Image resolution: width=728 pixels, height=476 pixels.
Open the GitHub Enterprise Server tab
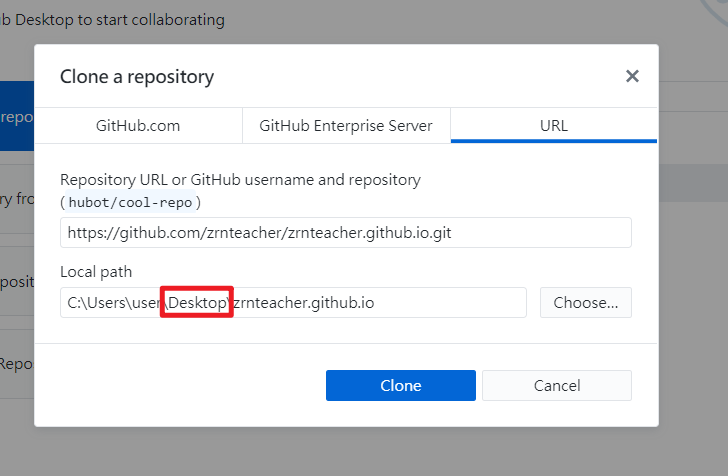[x=346, y=126]
